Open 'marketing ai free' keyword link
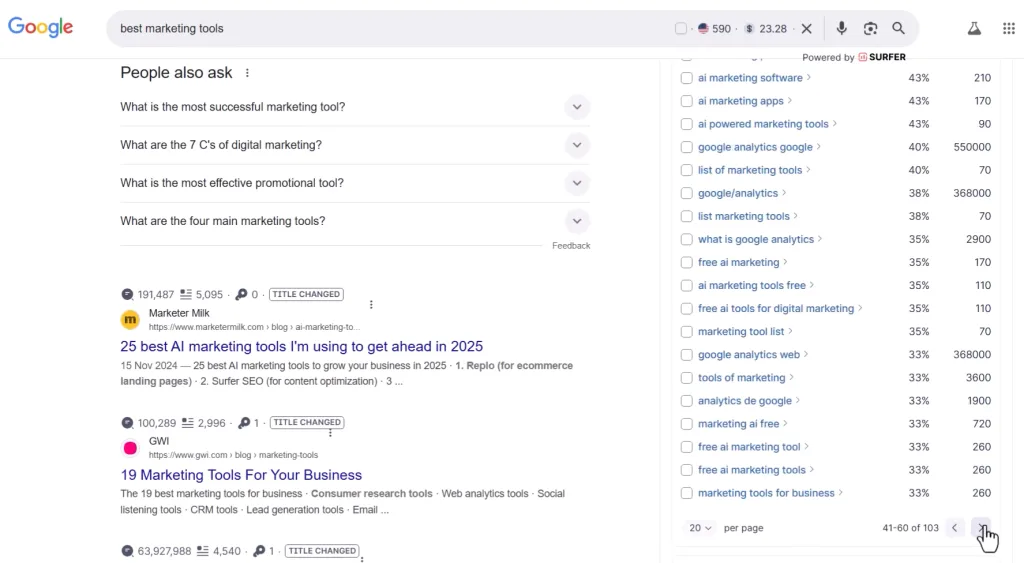 click(739, 424)
